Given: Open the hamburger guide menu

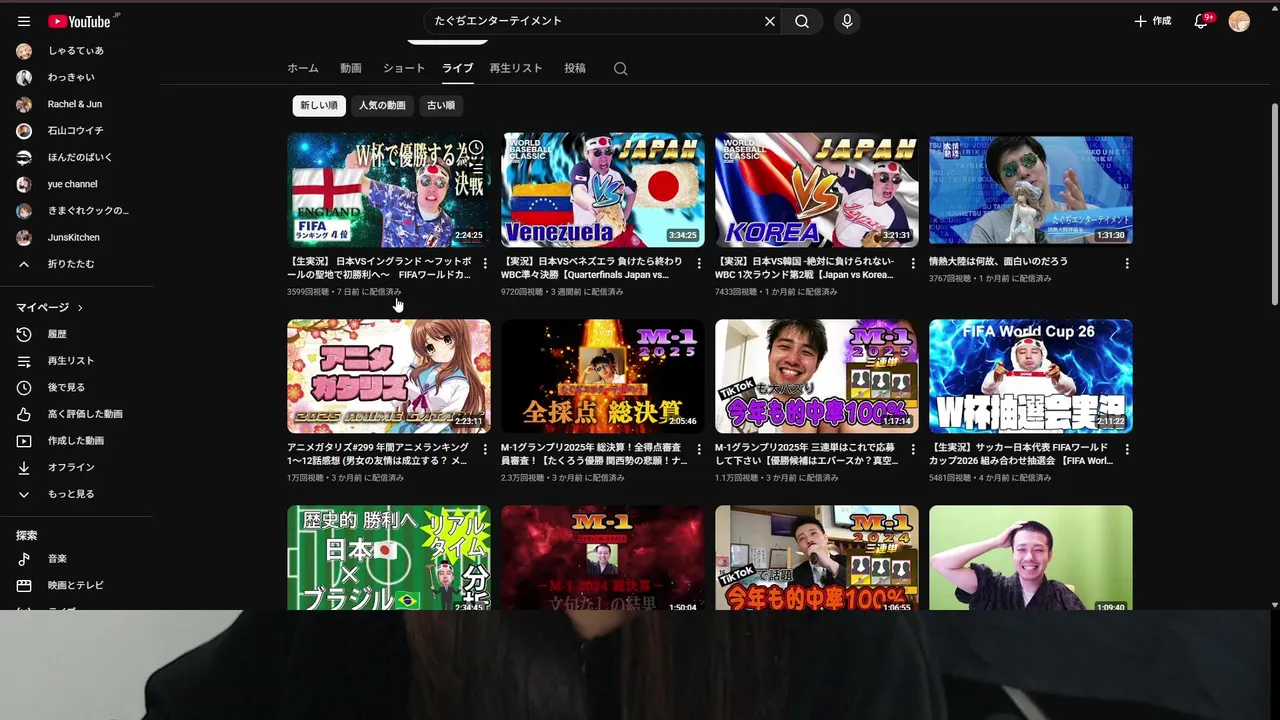Looking at the screenshot, I should coord(24,21).
